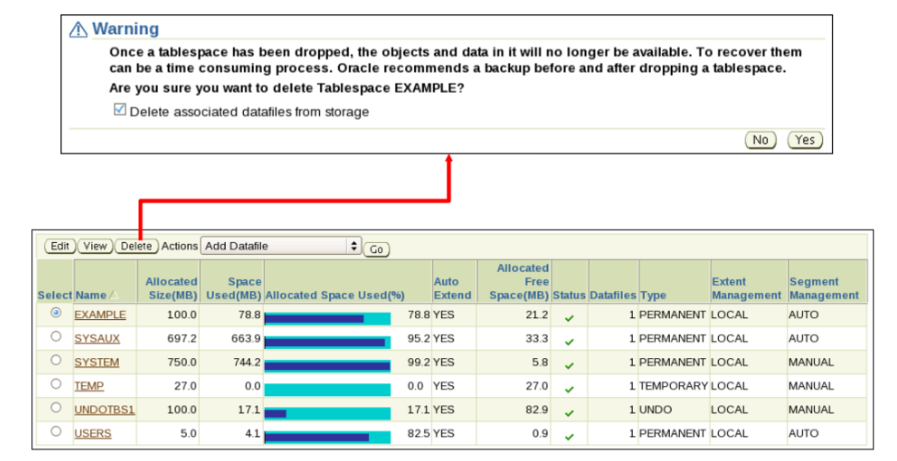Confirm deletion with the Yes button

click(x=805, y=140)
